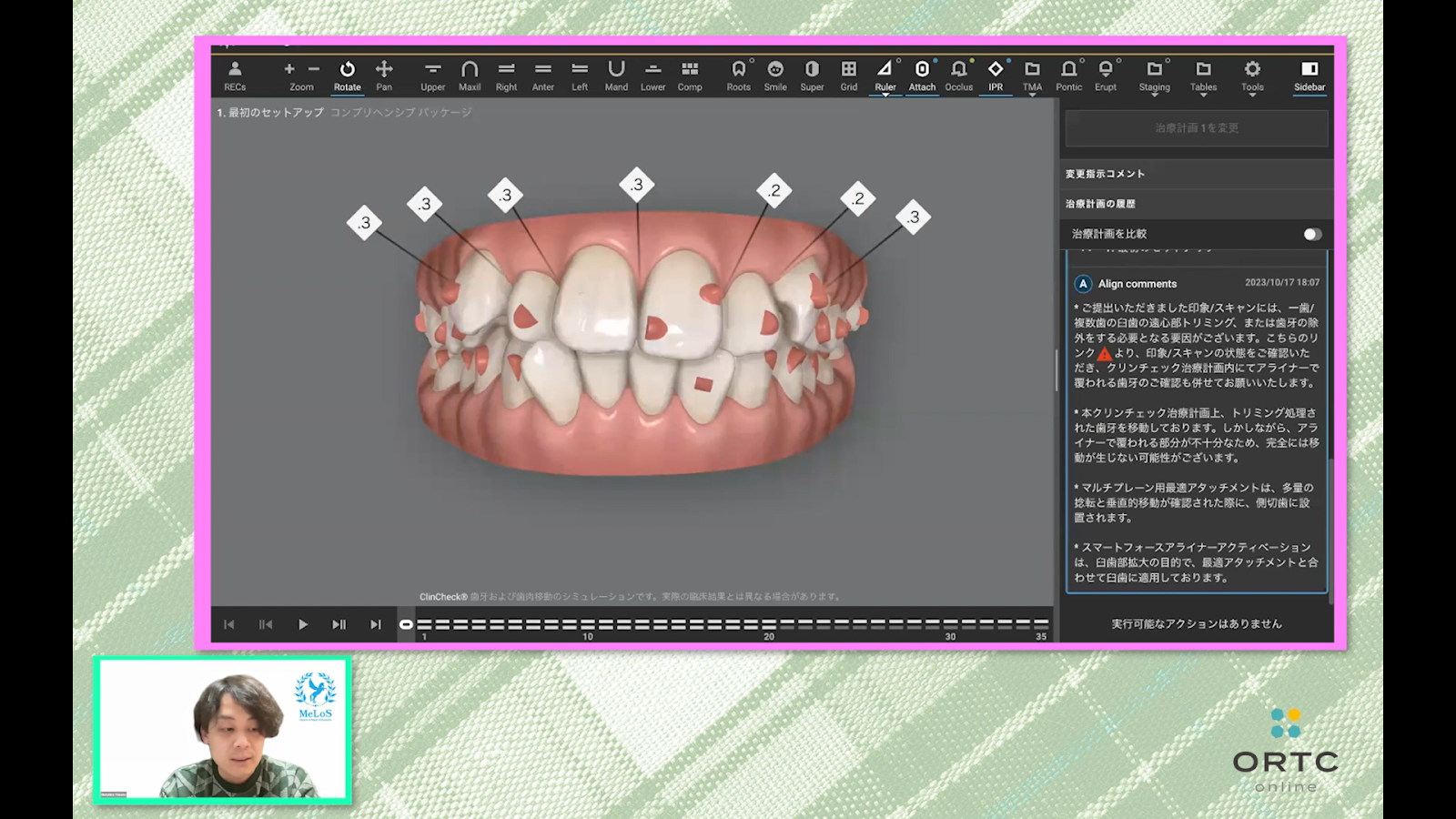Click the IPR .3 label above central incisors
Image resolution: width=1456 pixels, height=819 pixels.
click(x=637, y=185)
